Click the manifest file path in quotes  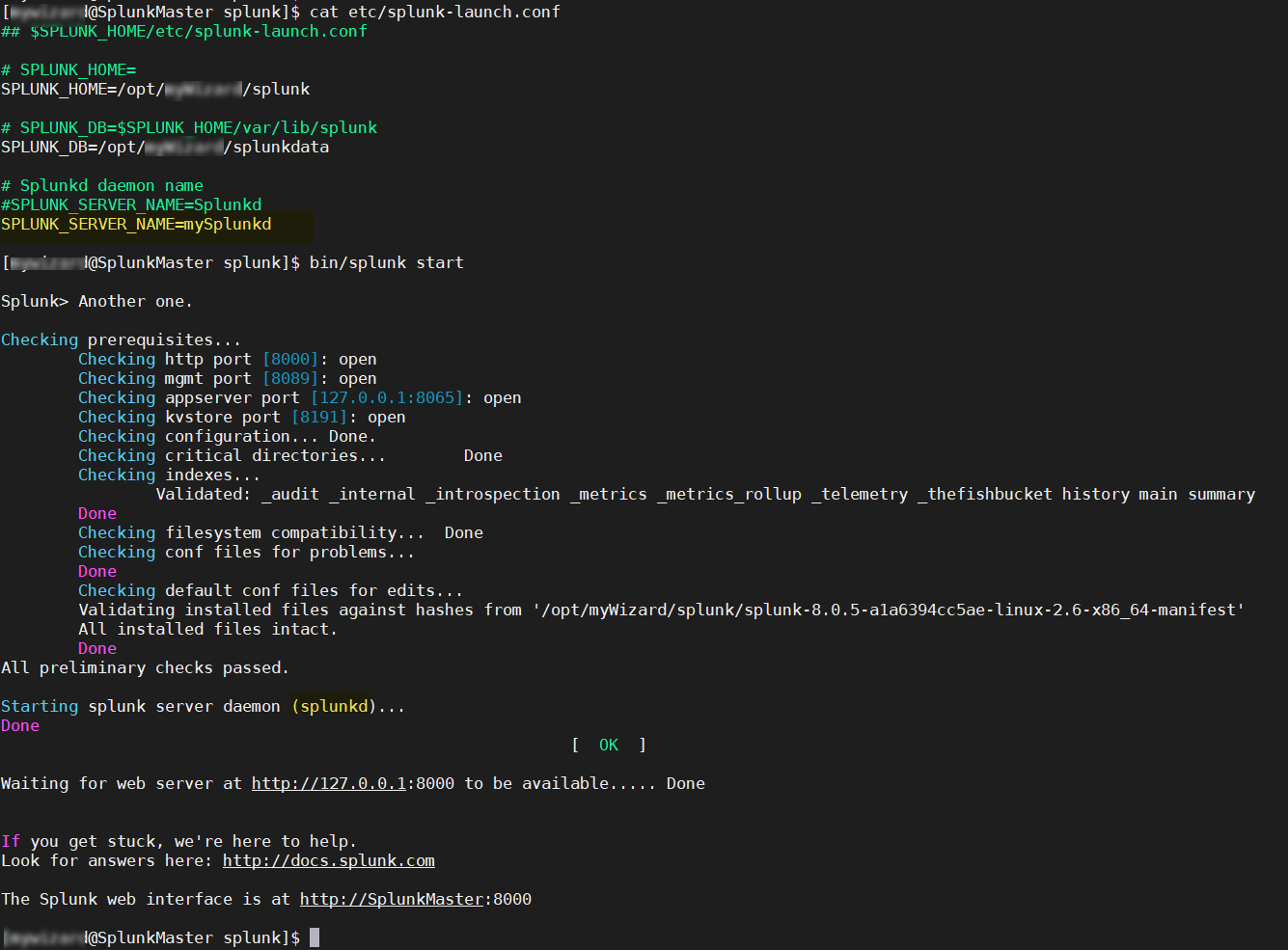click(x=889, y=610)
